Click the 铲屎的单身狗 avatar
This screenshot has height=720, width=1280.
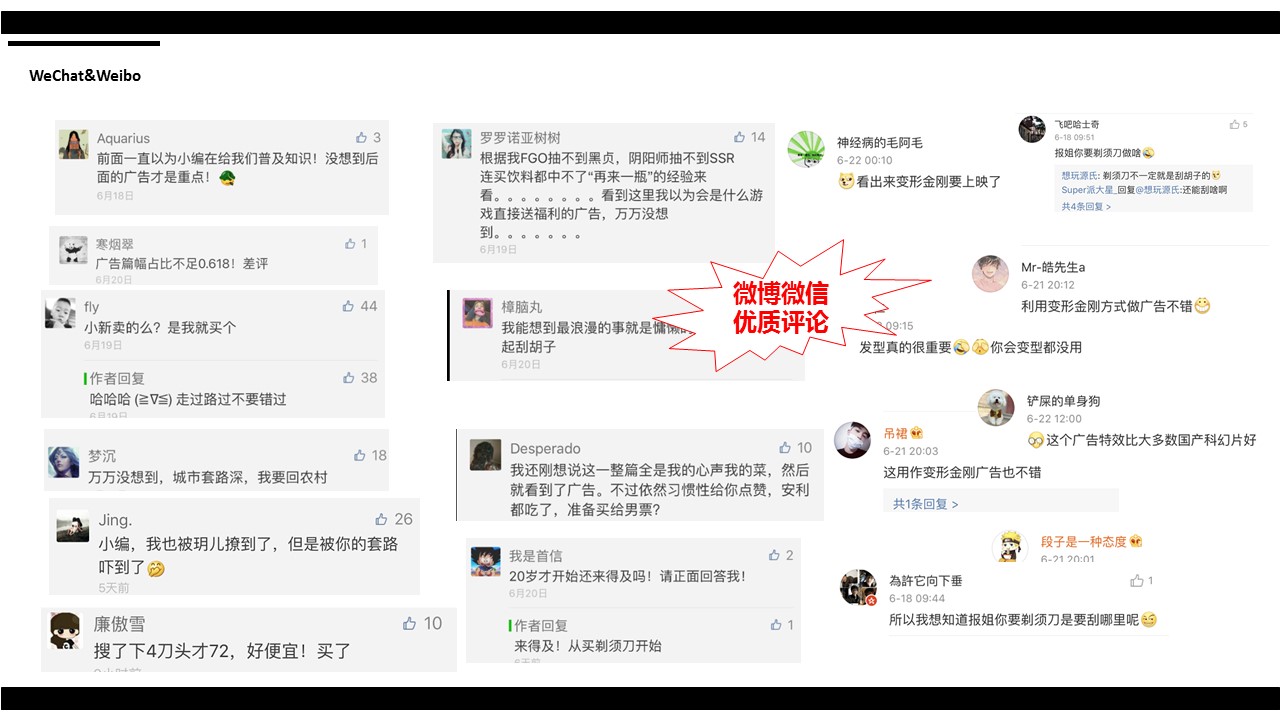click(997, 407)
